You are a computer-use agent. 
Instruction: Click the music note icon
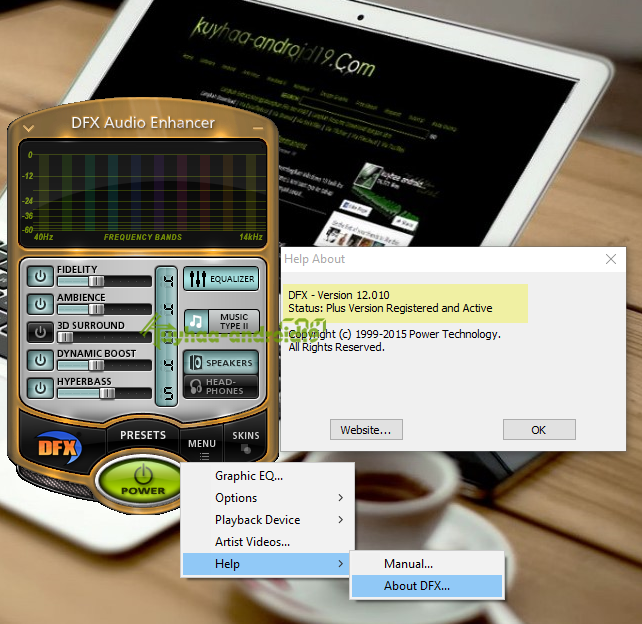(196, 321)
